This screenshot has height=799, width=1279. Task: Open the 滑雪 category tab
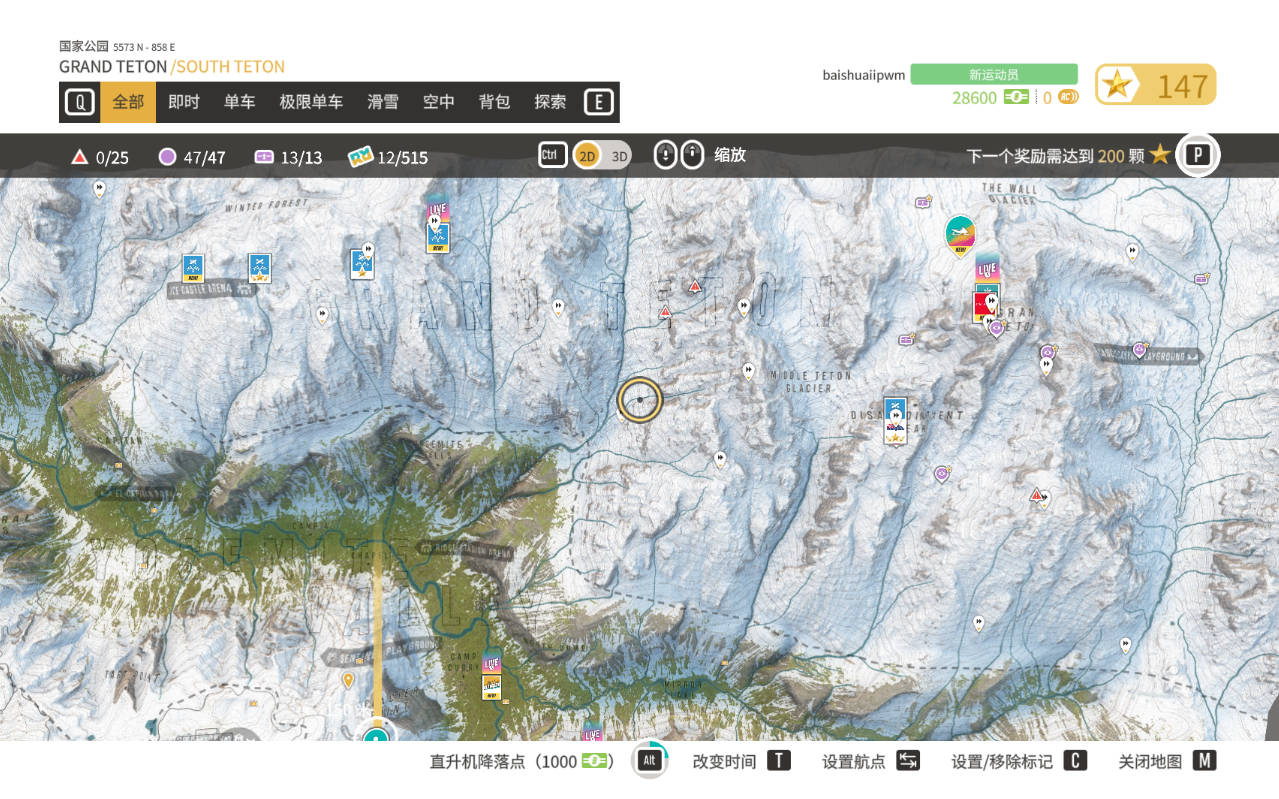point(383,102)
